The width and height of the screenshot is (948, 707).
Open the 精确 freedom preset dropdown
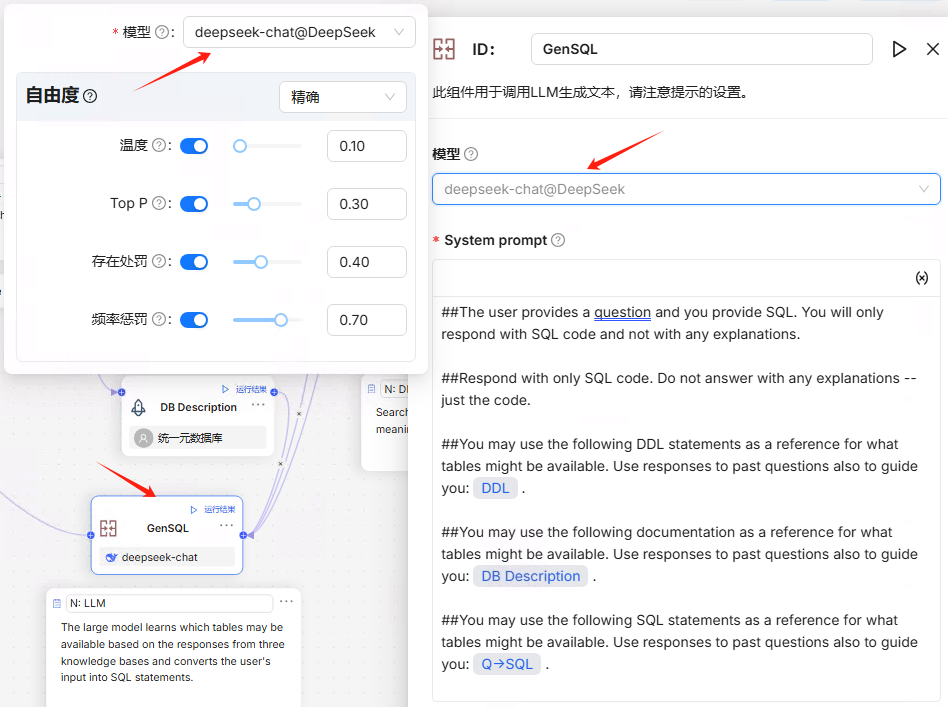tap(343, 97)
